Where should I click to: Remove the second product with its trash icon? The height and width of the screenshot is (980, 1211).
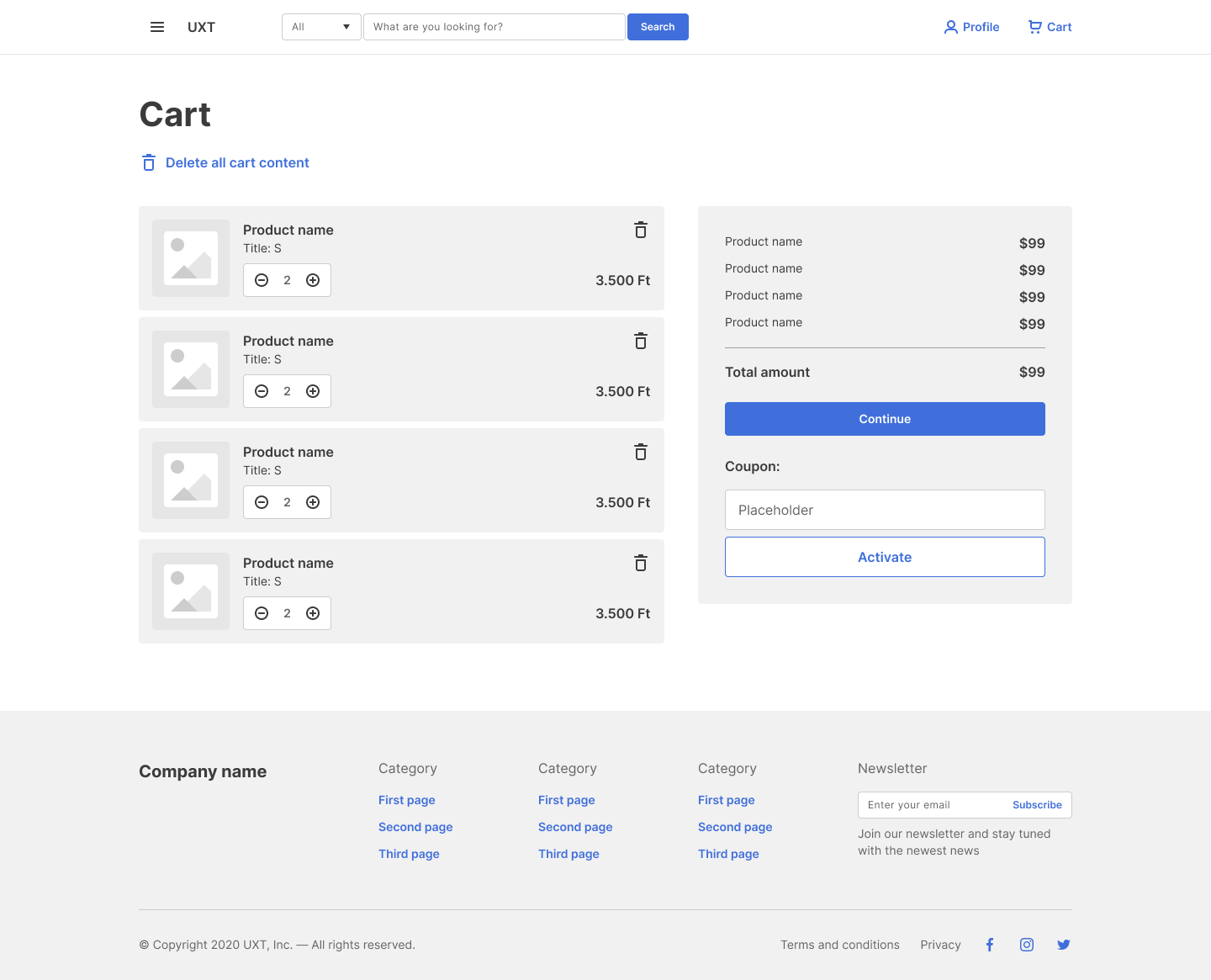point(641,341)
